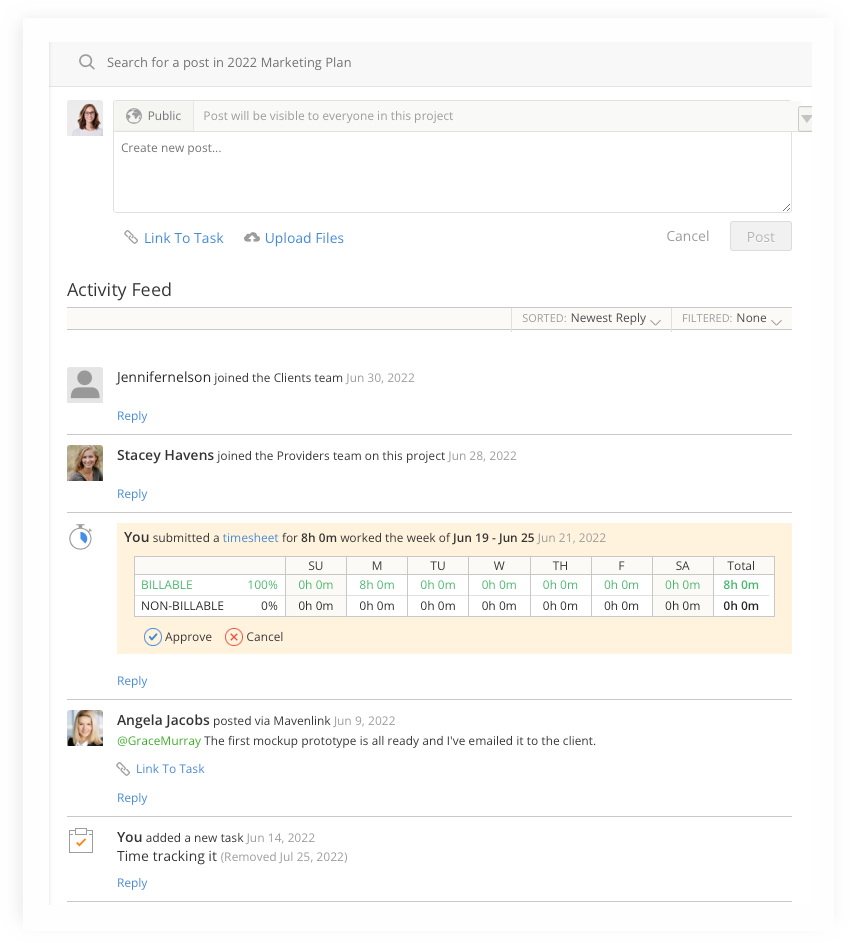Click the globe icon on the Public button
Image resolution: width=850 pixels, height=943 pixels.
[135, 115]
